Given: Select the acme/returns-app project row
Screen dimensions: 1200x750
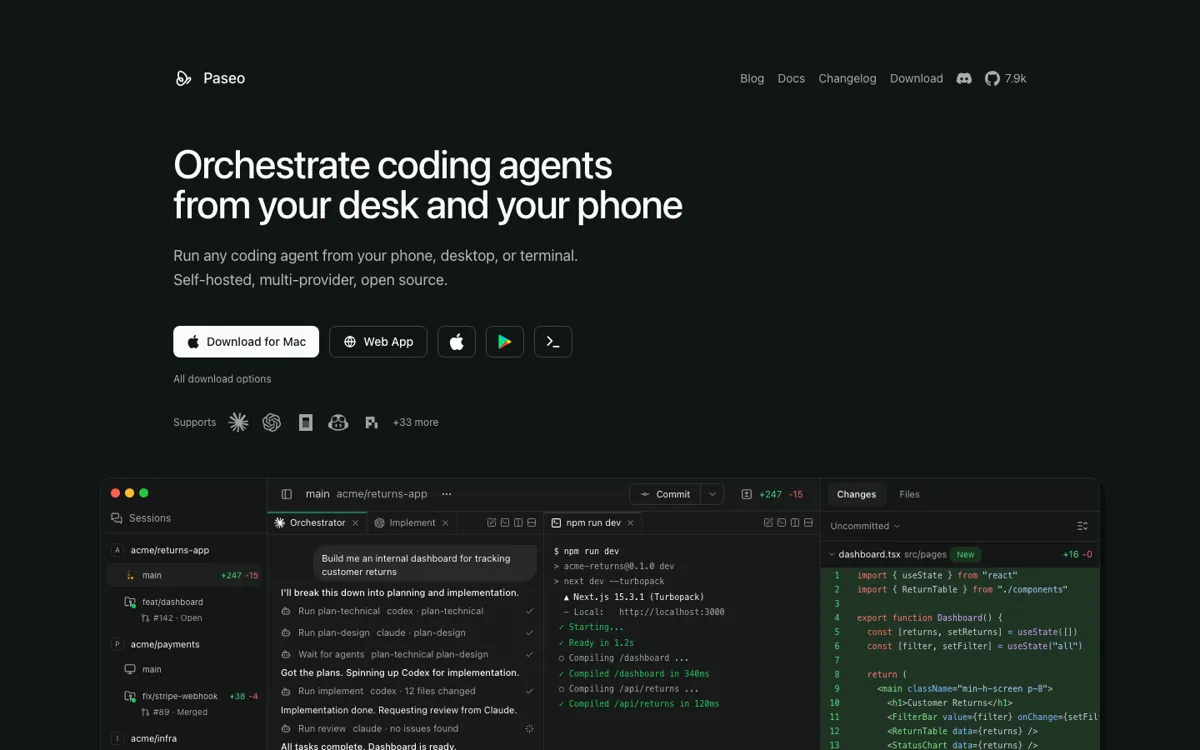Looking at the screenshot, I should [184, 550].
